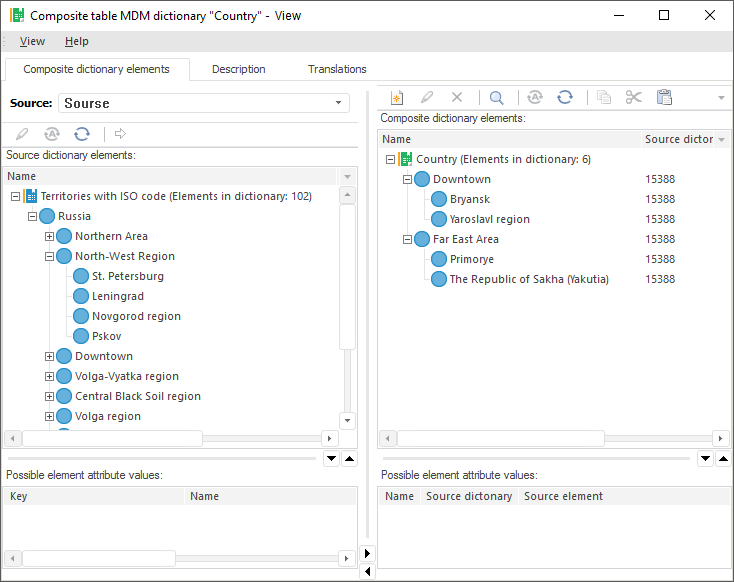
Task: Collapse the Far East Area node
Action: (407, 240)
